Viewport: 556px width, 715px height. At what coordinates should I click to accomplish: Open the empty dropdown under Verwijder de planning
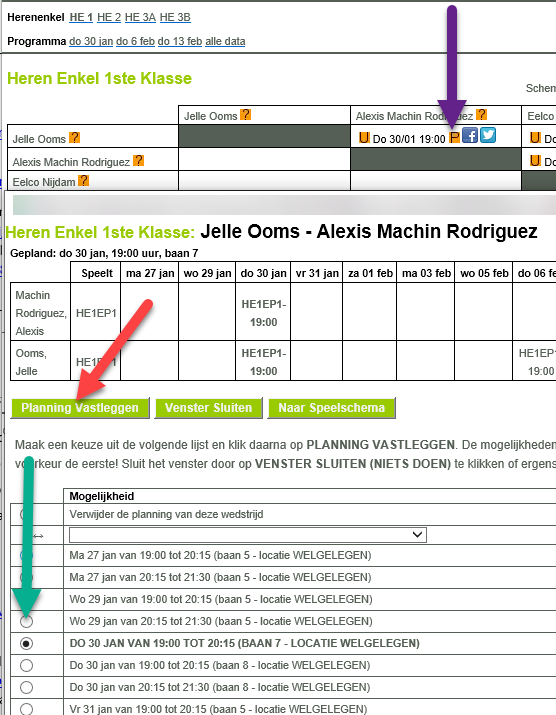tap(248, 535)
